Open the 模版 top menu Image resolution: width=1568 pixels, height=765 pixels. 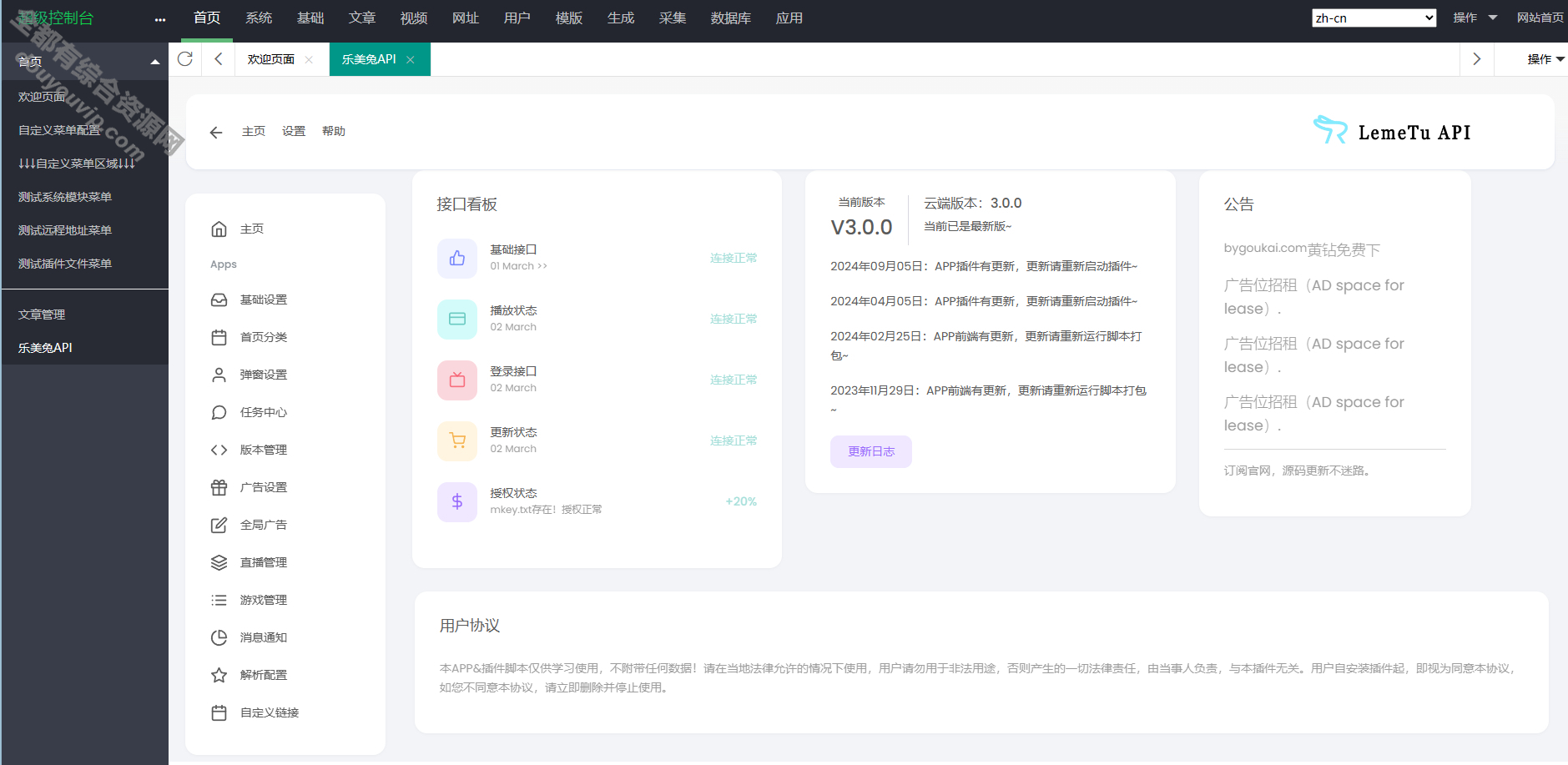[x=569, y=18]
